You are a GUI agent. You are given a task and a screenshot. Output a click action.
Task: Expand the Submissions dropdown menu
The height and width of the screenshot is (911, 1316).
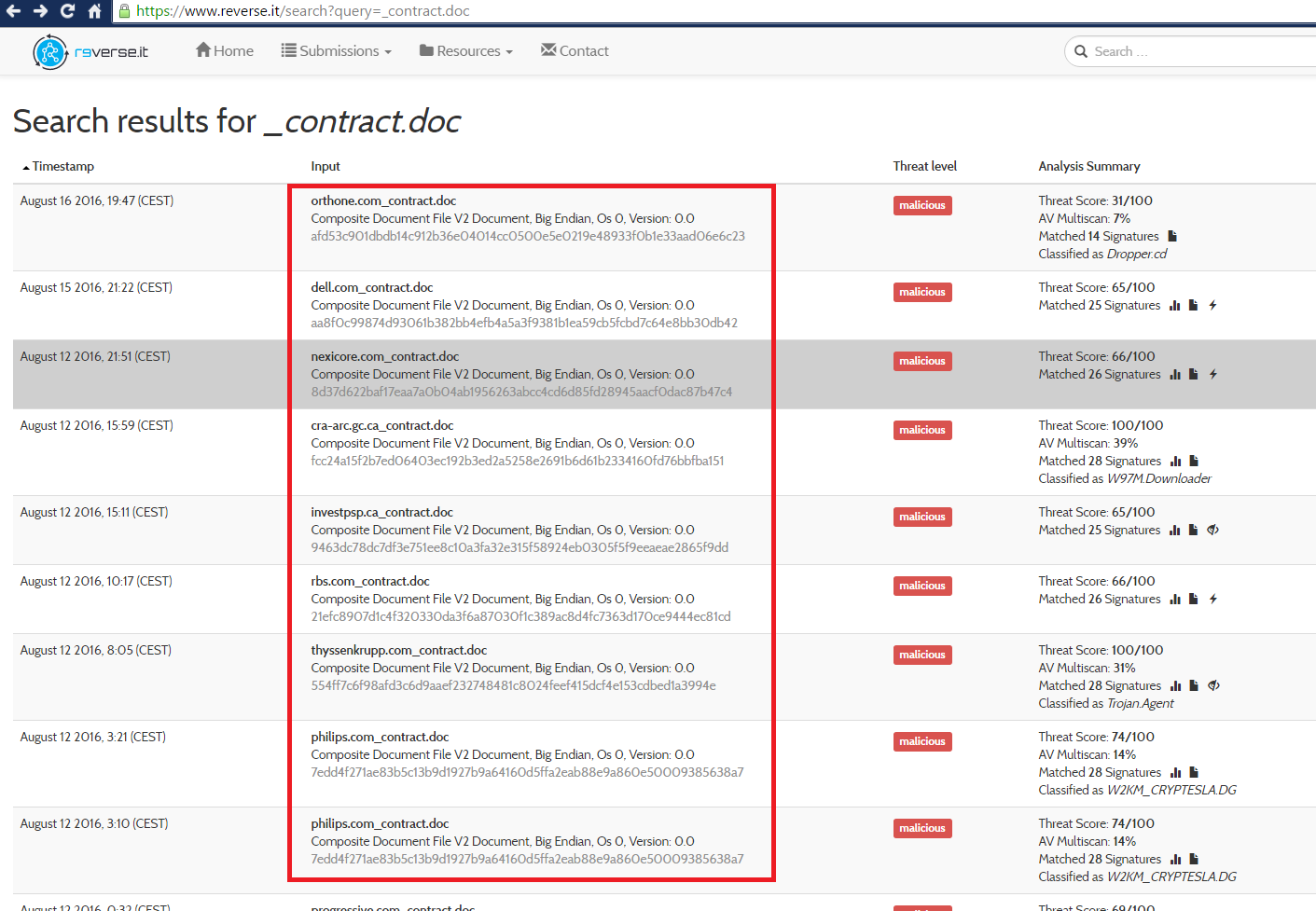[x=337, y=51]
